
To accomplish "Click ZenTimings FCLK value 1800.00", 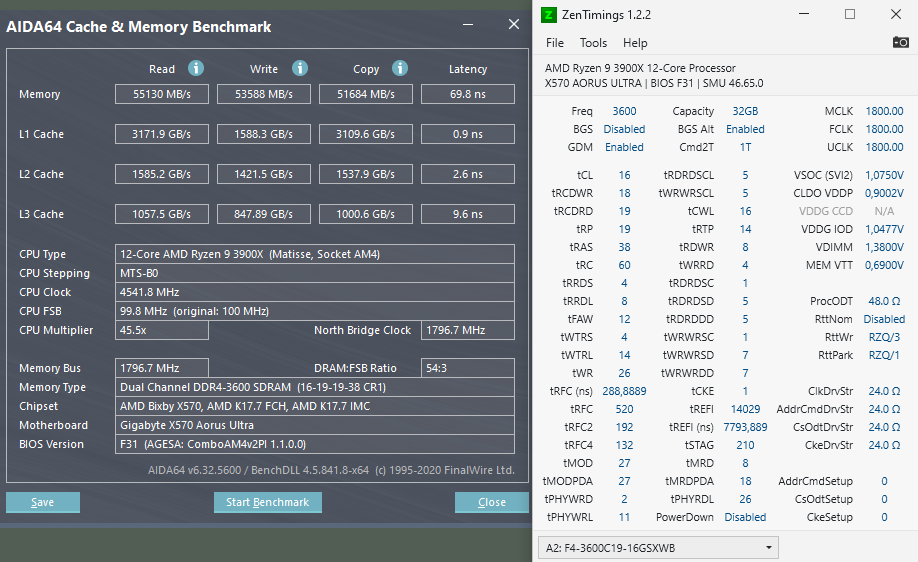I will [884, 129].
